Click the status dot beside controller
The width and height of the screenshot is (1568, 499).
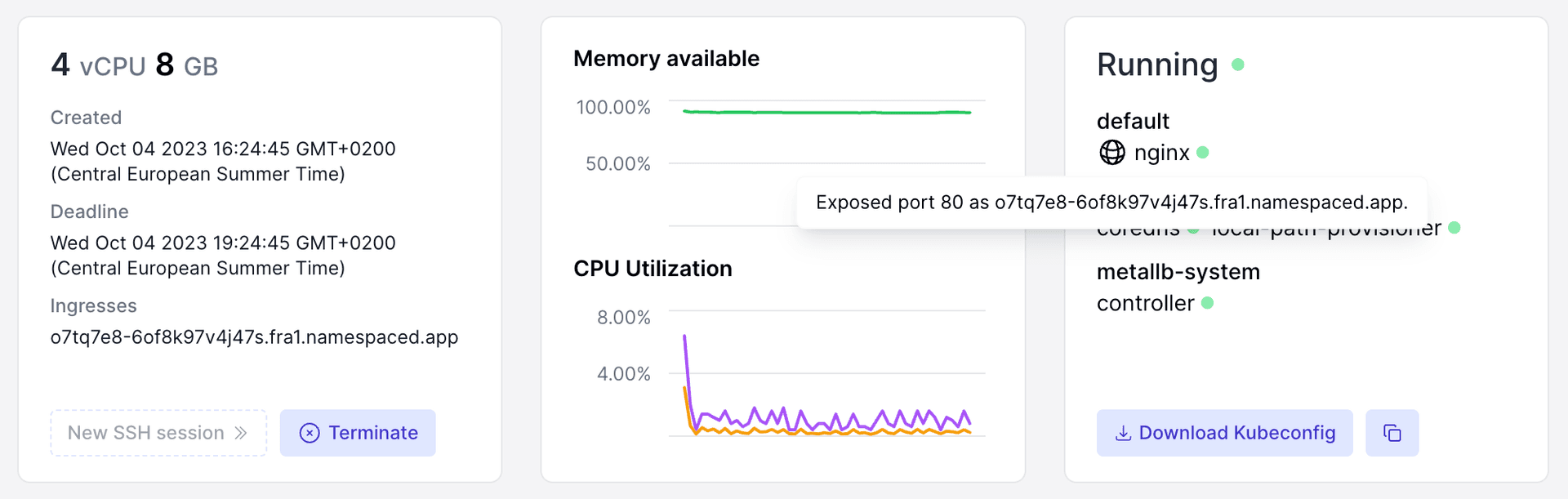tap(1207, 303)
